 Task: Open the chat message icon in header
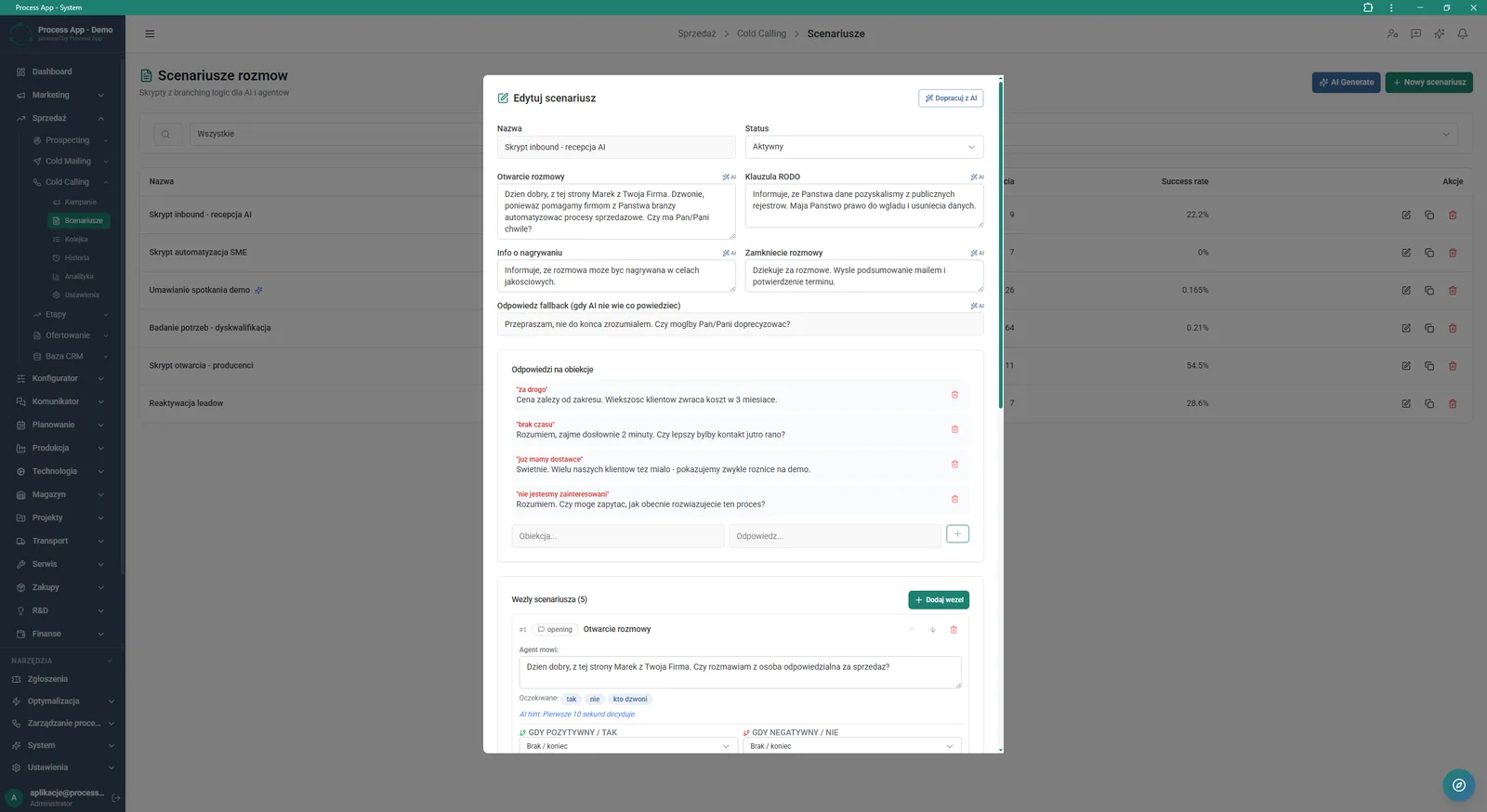tap(1415, 33)
